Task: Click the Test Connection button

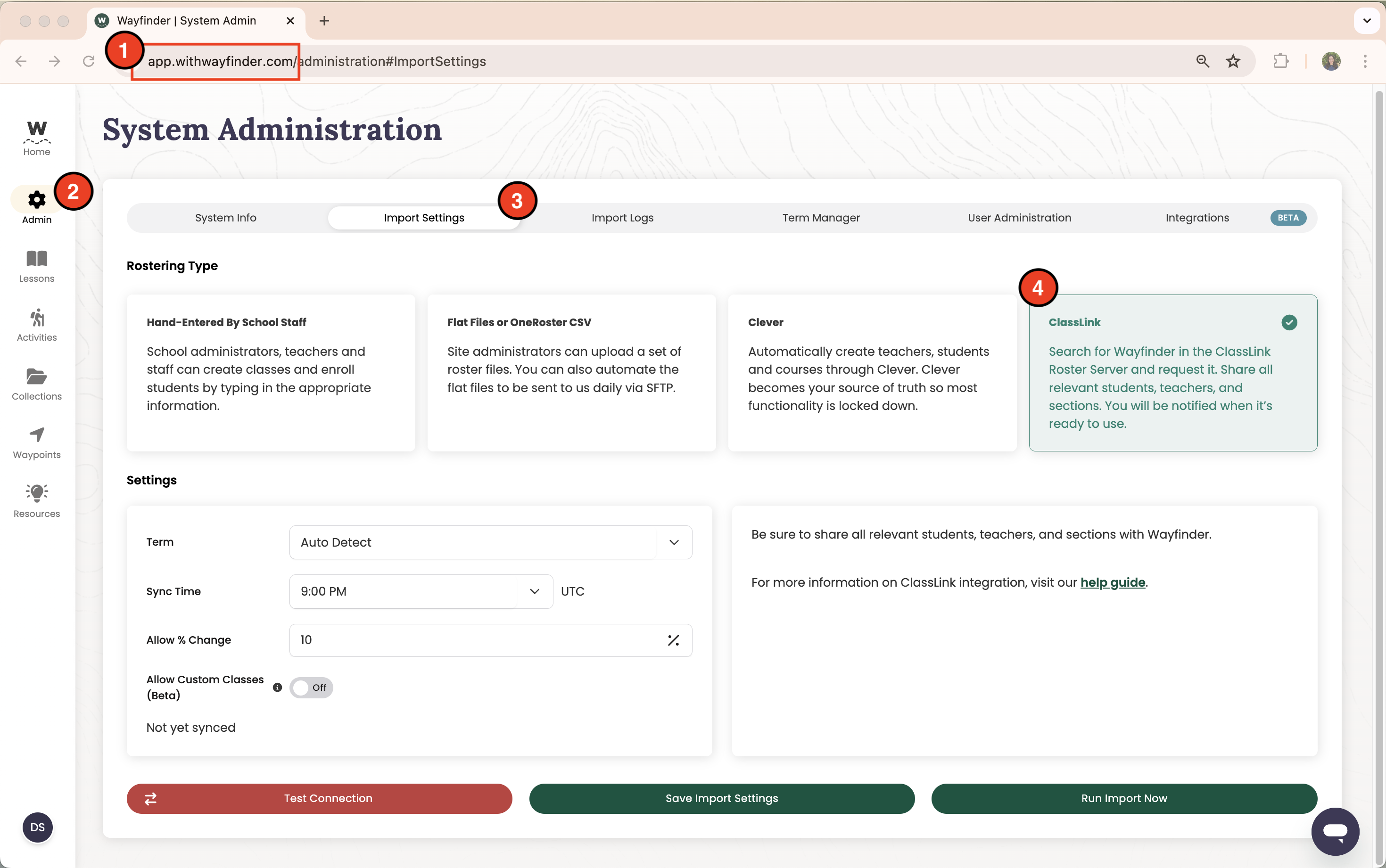Action: (319, 798)
